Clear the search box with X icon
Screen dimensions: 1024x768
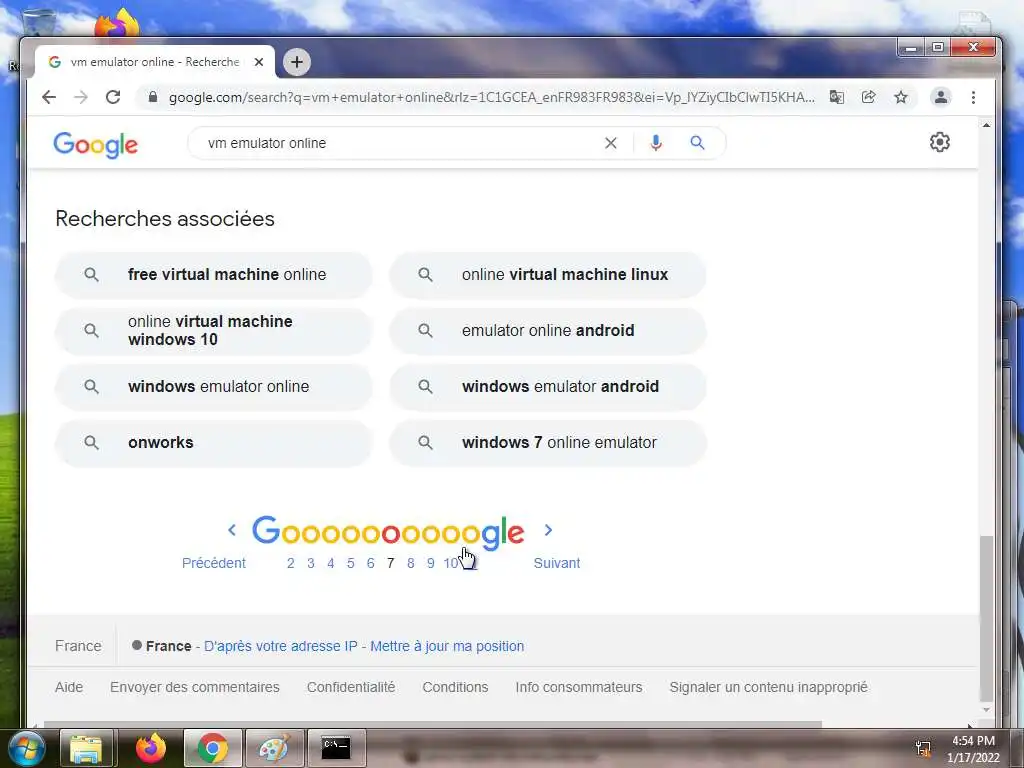pos(611,143)
